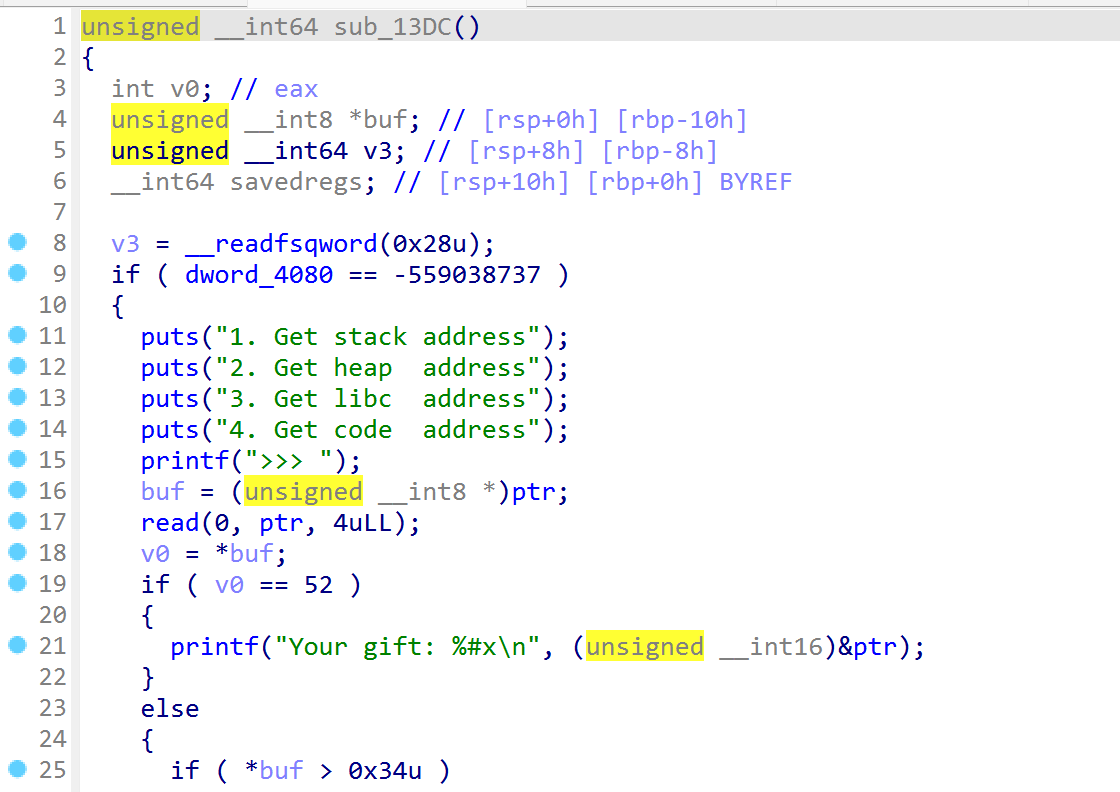This screenshot has height=792, width=1120.
Task: Select the breakpoint dot at line 16
Action: (17, 490)
